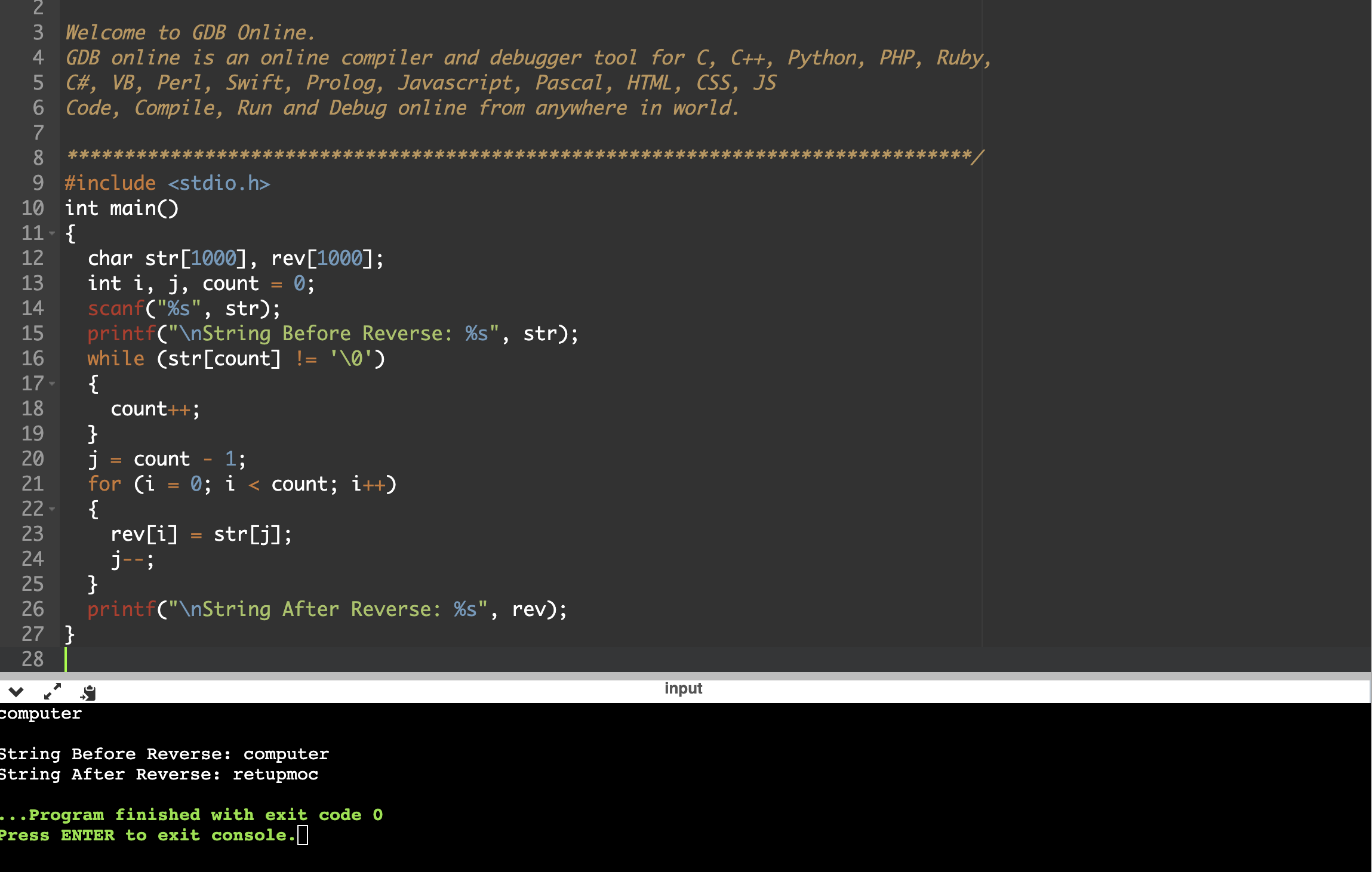Click the clipboard paste icon in console bar

[88, 692]
